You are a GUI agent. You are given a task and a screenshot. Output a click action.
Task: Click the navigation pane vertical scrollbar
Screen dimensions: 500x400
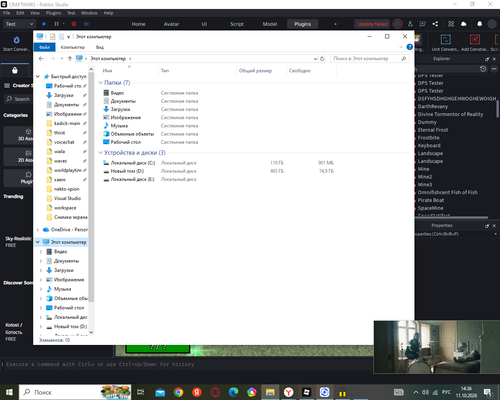tap(91, 187)
